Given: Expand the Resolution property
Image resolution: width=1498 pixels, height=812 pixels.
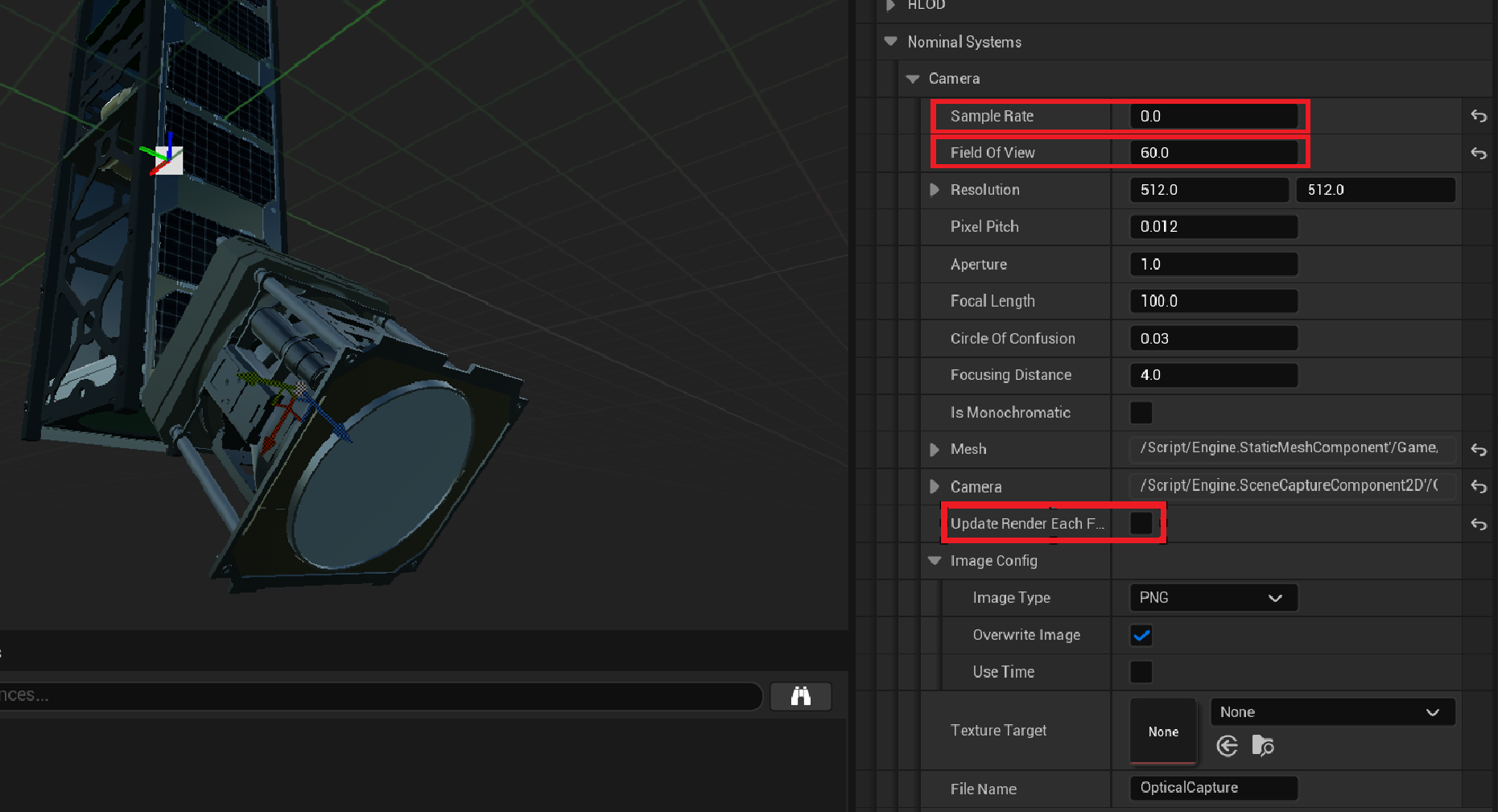Looking at the screenshot, I should pos(934,190).
